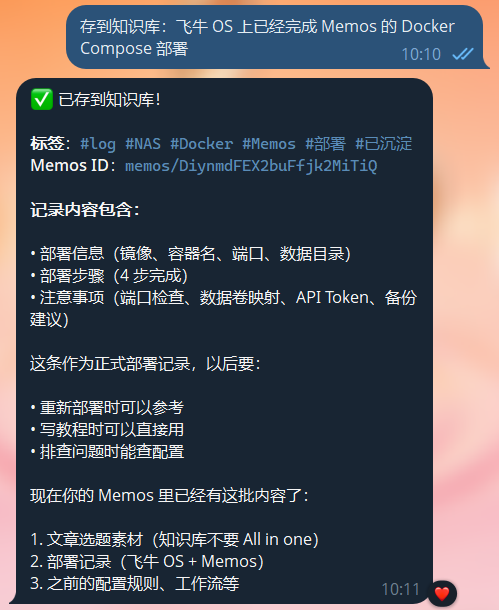Open the #已沉淀 hashtag
Screen dimensions: 499x610
point(383,144)
